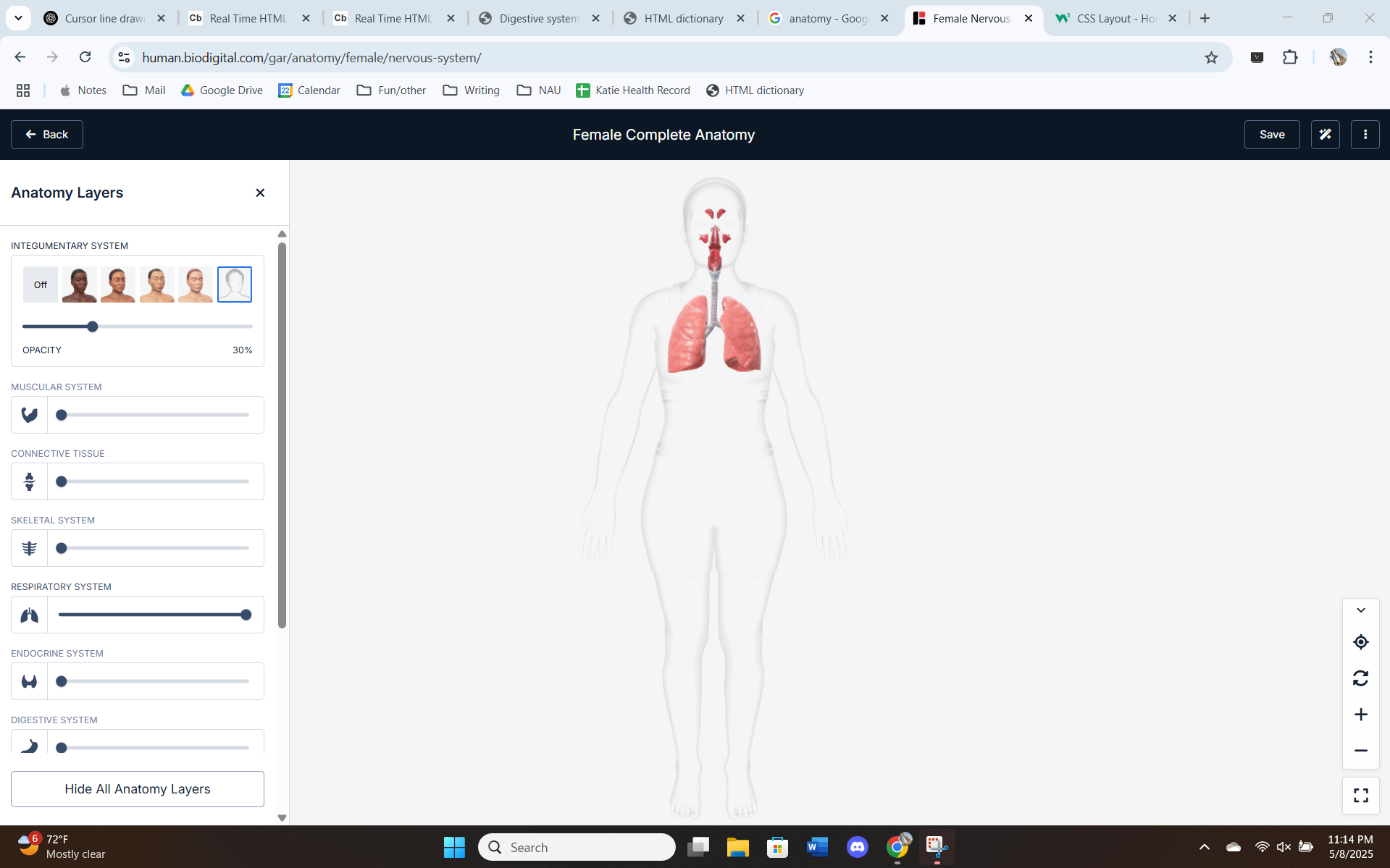Zoom in with the plus icon
The width and height of the screenshot is (1390, 868).
point(1360,715)
